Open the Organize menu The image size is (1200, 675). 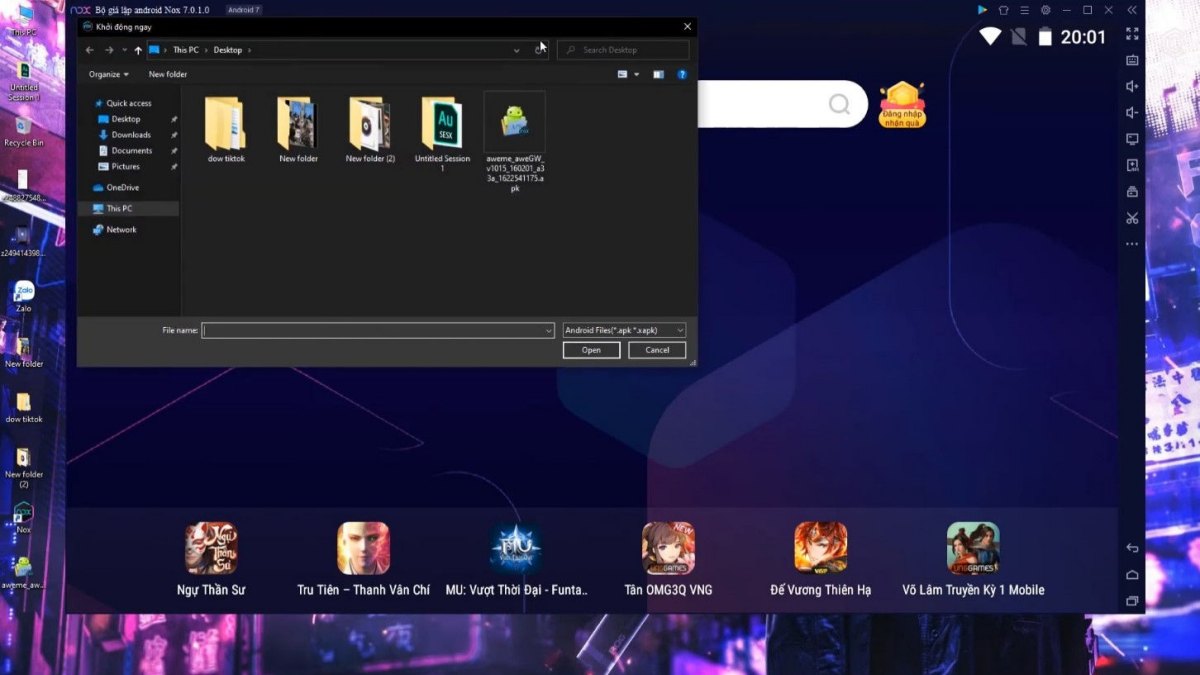coord(108,74)
